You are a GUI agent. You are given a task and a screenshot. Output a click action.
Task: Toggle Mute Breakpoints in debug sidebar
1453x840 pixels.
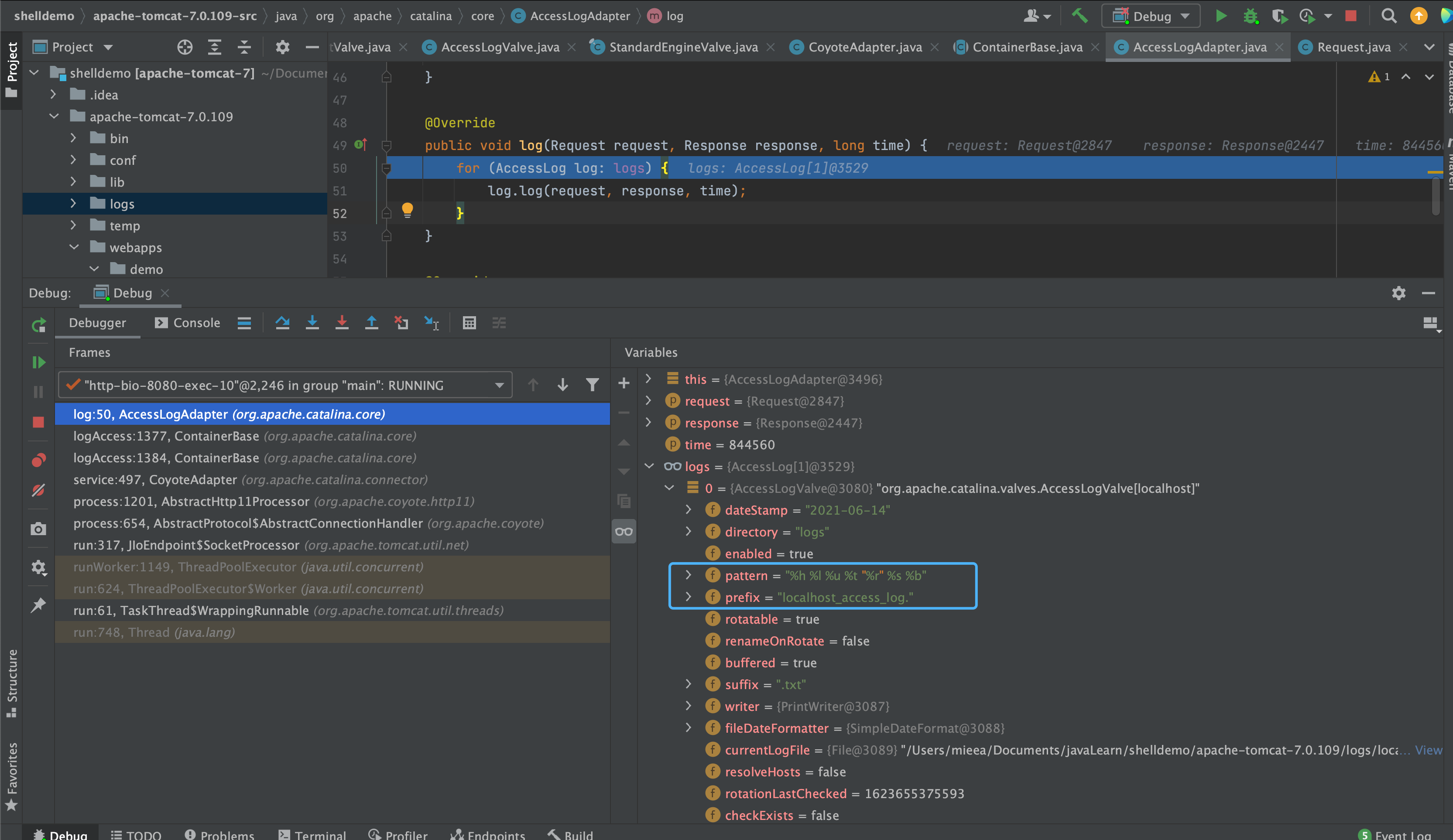pyautogui.click(x=39, y=490)
